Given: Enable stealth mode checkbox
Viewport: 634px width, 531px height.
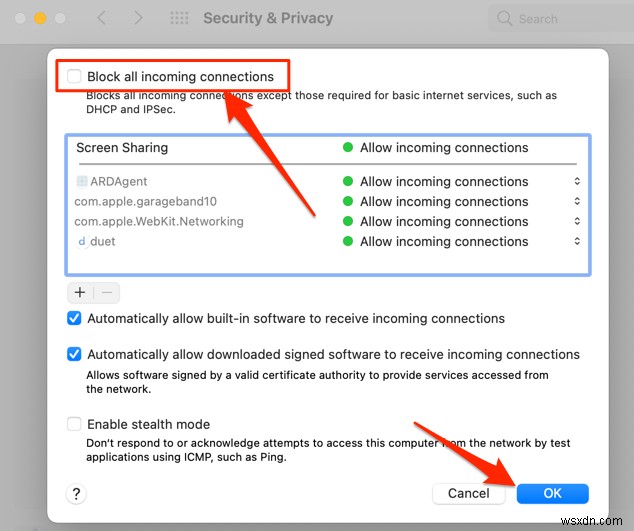Looking at the screenshot, I should pyautogui.click(x=74, y=424).
